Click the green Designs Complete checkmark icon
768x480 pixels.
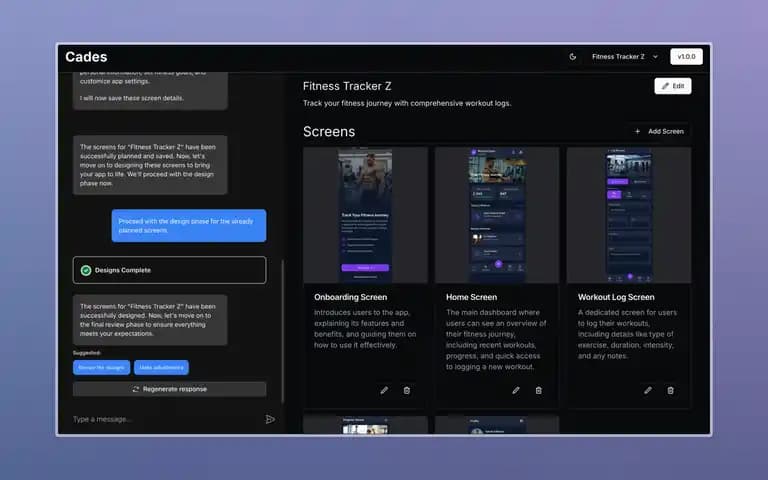[x=86, y=270]
